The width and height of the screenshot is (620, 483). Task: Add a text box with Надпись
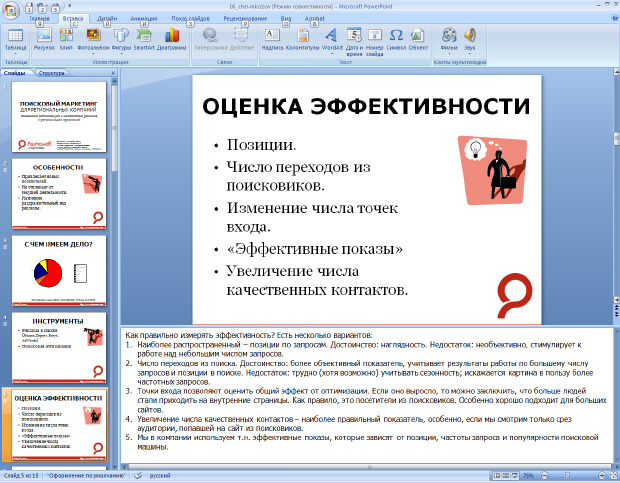coord(273,39)
